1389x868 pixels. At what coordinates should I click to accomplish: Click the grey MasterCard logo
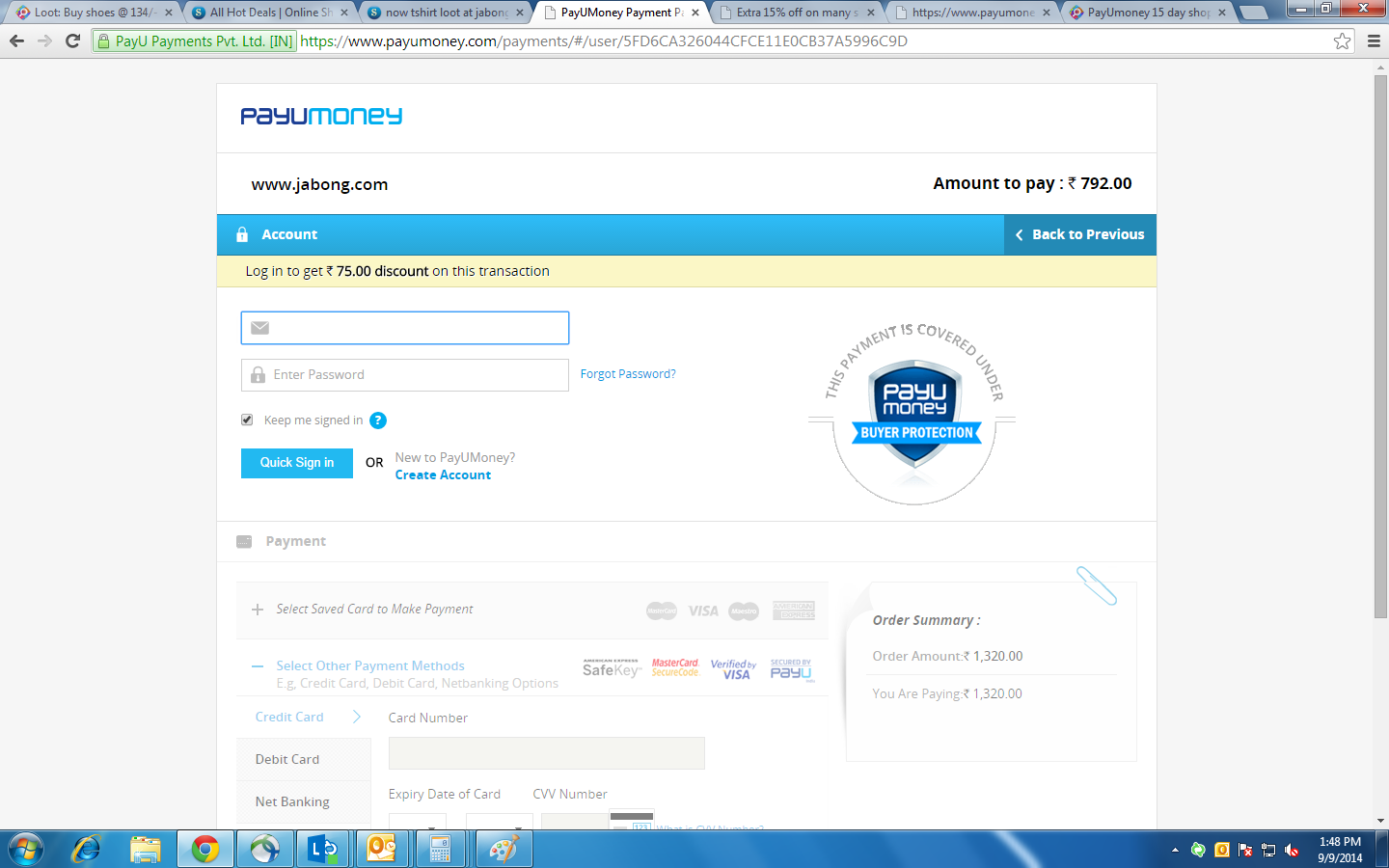tap(662, 610)
